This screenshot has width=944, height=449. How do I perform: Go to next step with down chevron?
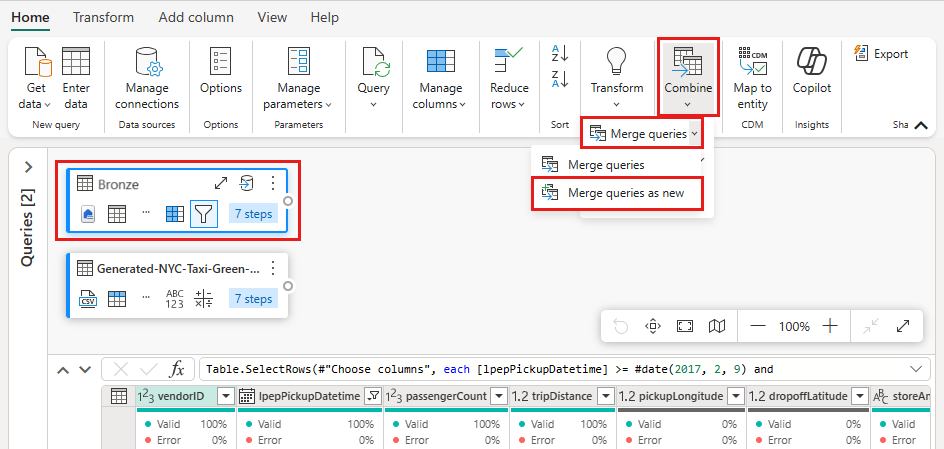[85, 370]
